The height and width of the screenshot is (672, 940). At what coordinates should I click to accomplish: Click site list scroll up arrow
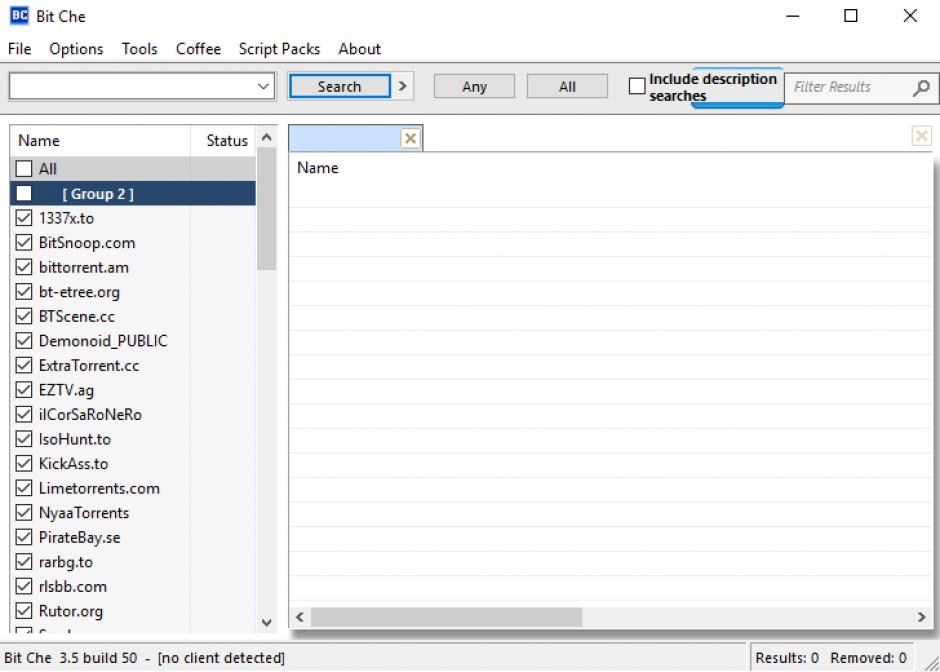[267, 137]
